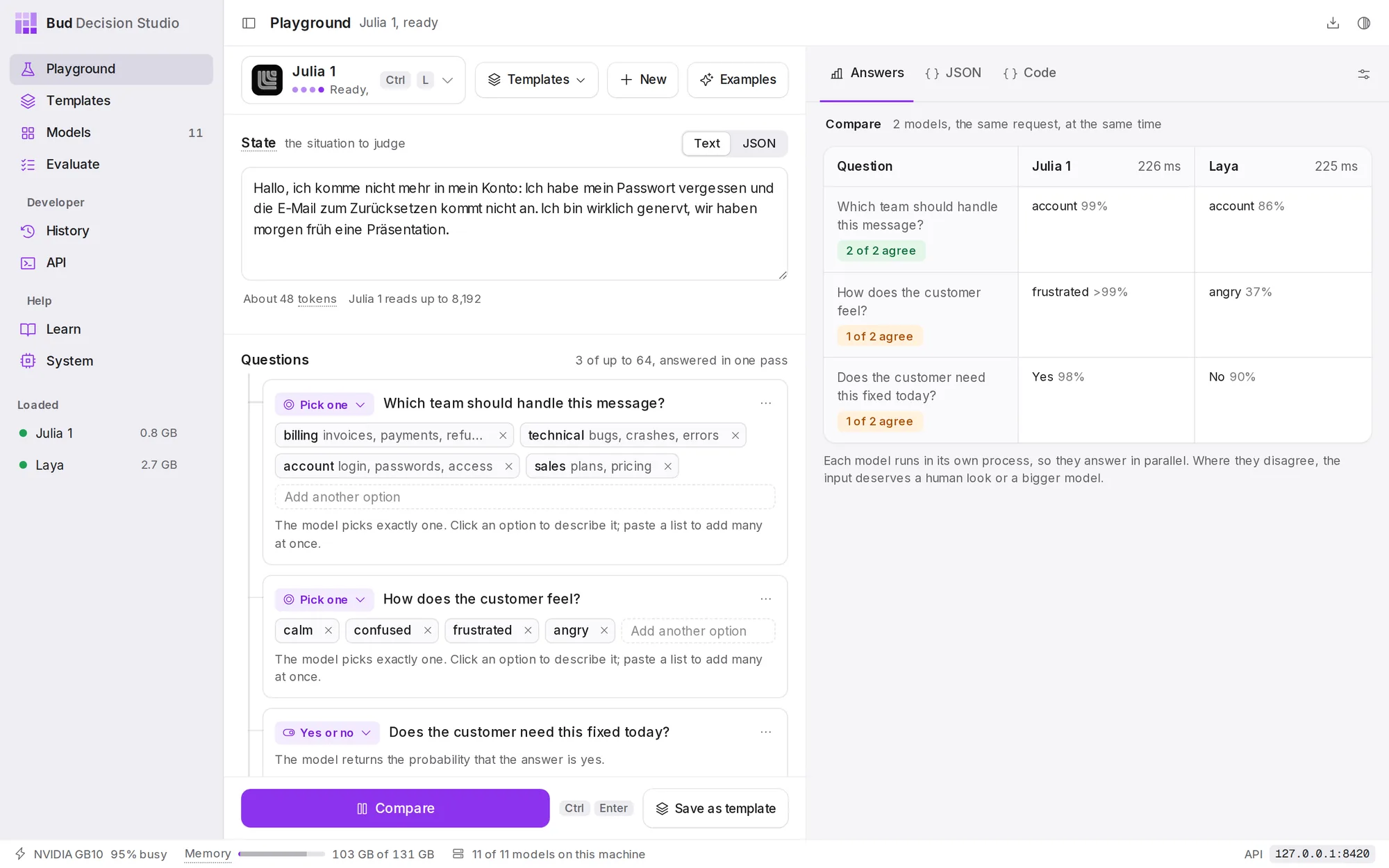Click Save as template
The height and width of the screenshot is (868, 1389).
coord(715,808)
